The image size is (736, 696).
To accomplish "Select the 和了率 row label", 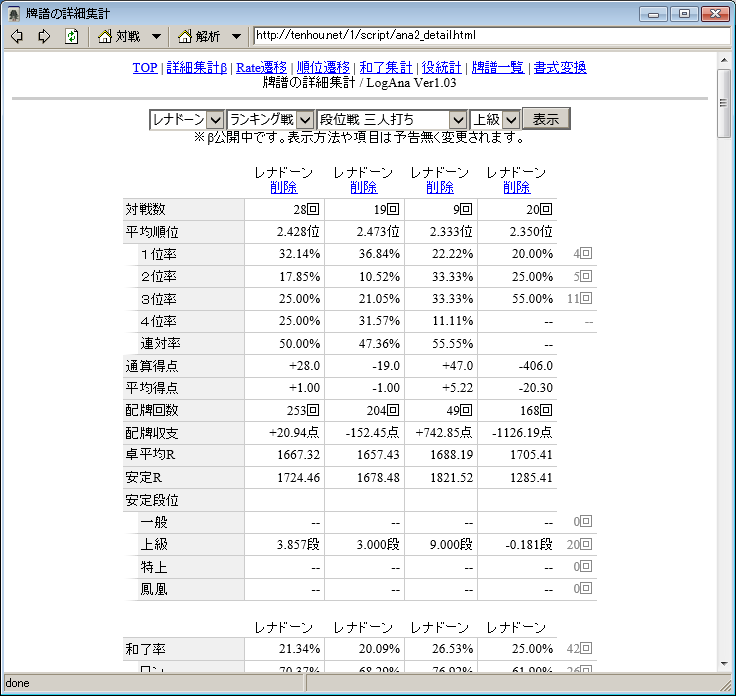I will click(146, 649).
